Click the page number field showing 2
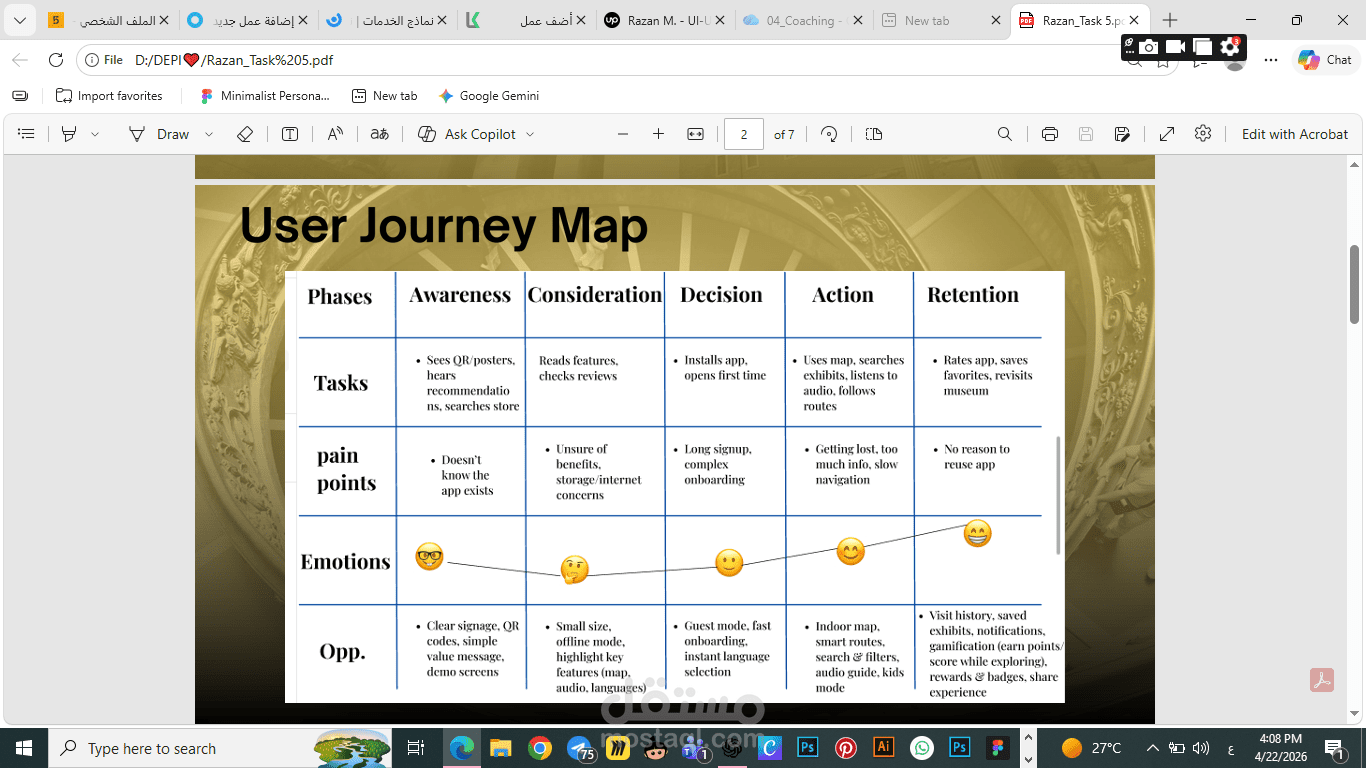 click(x=744, y=134)
